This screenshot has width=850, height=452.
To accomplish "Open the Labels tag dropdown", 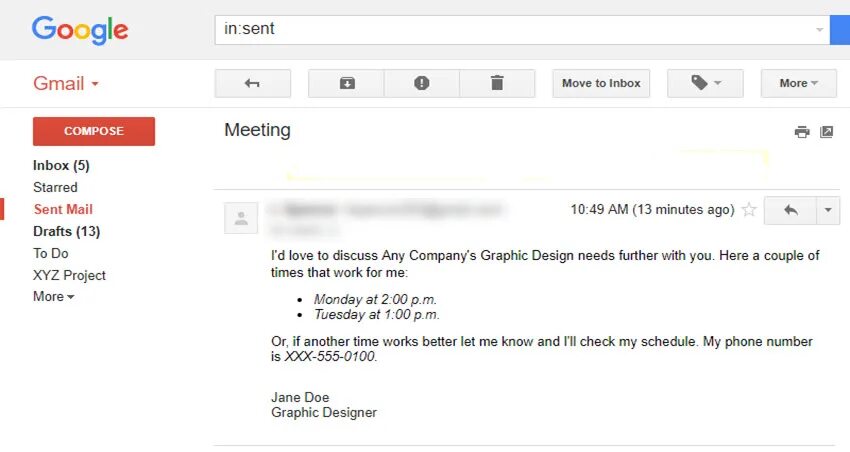I will pos(705,83).
